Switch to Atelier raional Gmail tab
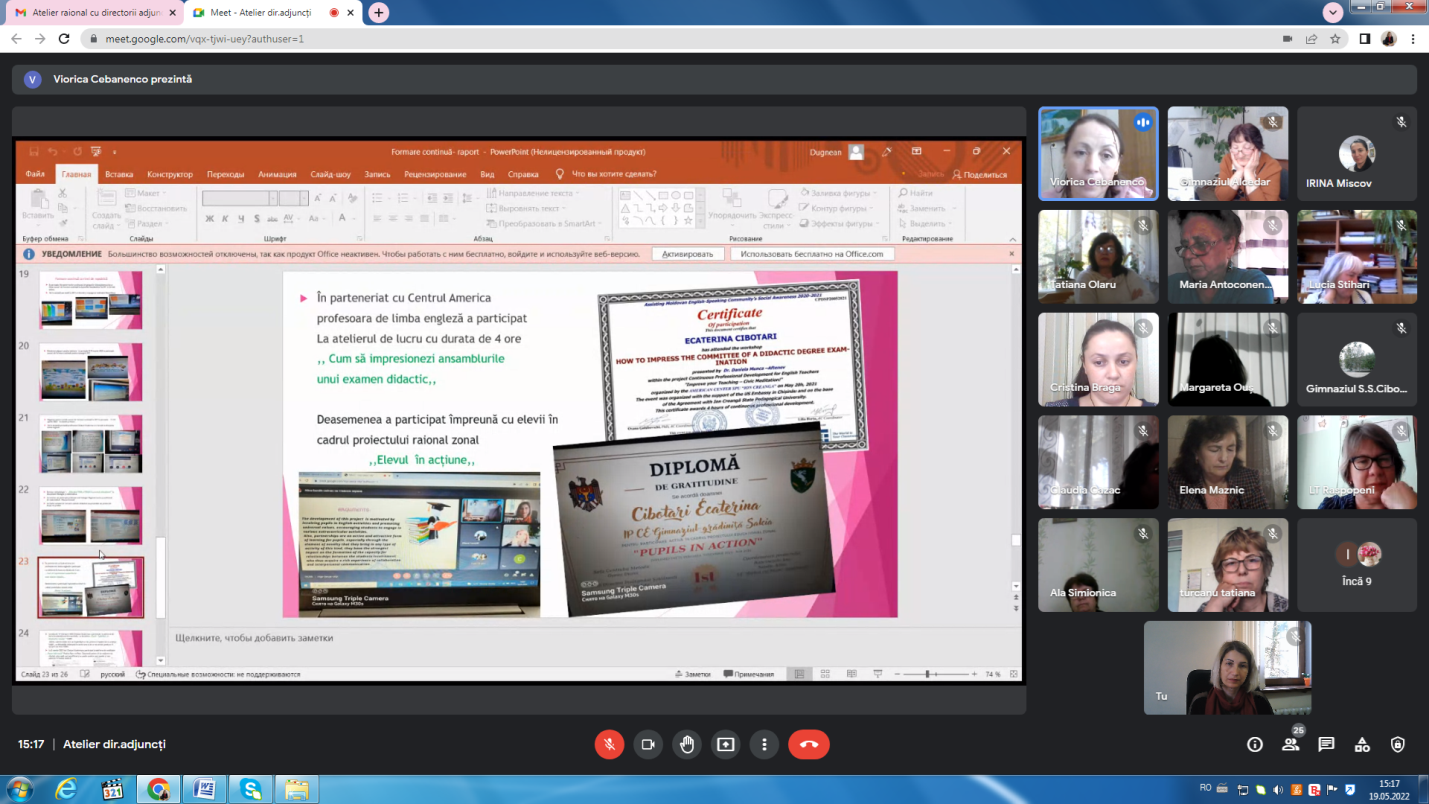This screenshot has width=1429, height=804. coord(90,13)
